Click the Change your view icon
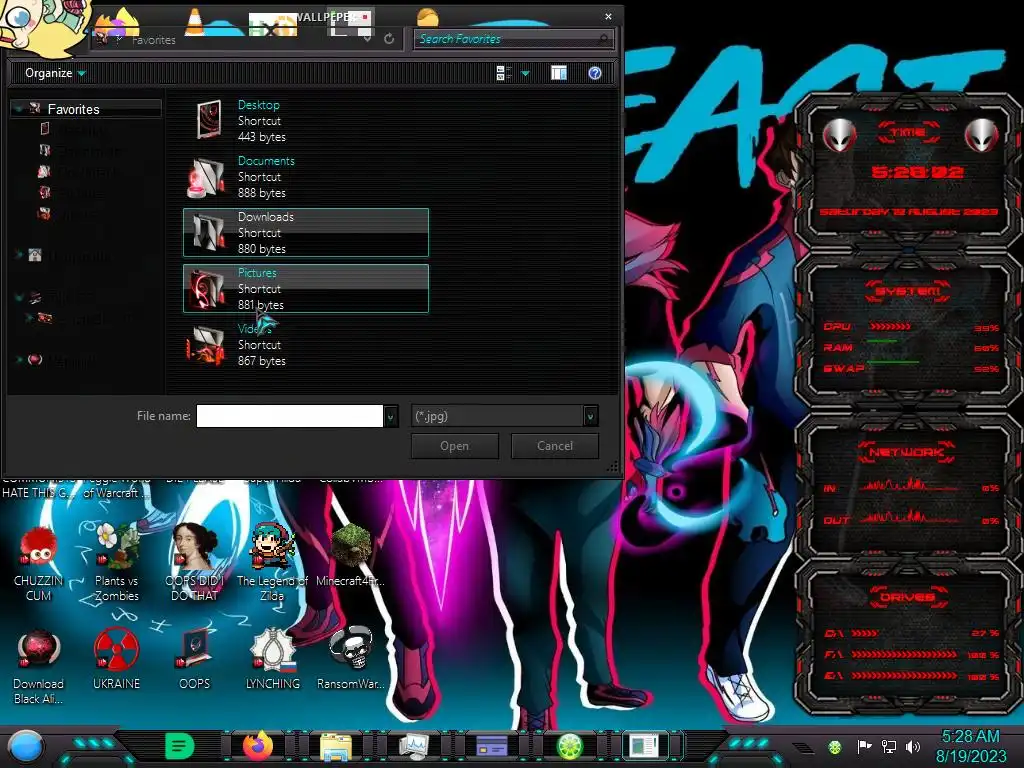This screenshot has height=768, width=1024. coord(504,73)
